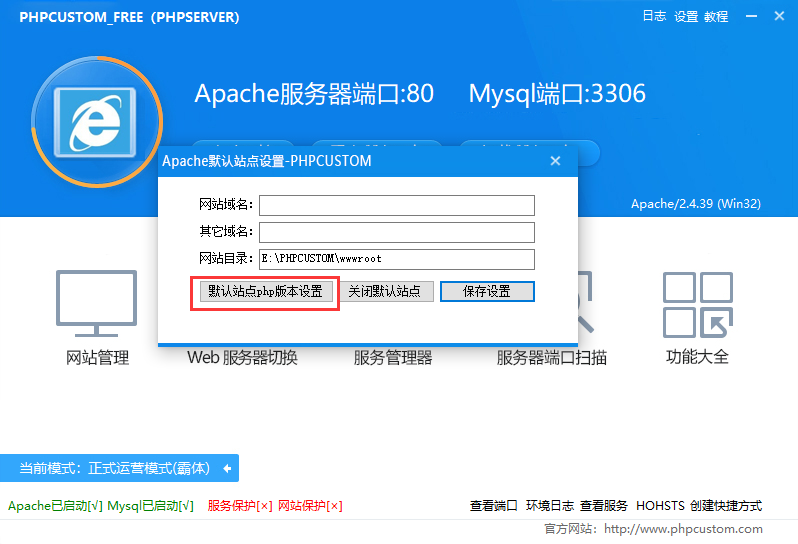Screen dimensions: 798x544
Task: Click the 当前模式 正式运营模式 banner
Action: 119,468
